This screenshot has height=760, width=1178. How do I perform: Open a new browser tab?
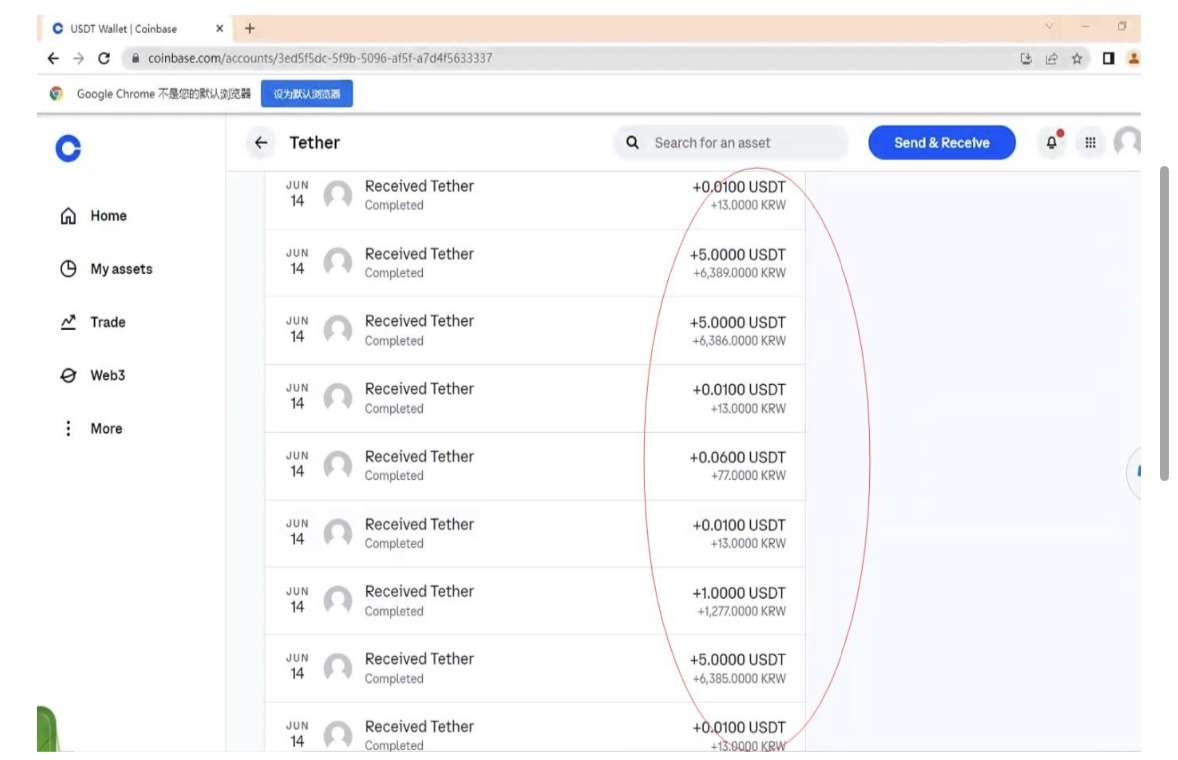tap(249, 29)
